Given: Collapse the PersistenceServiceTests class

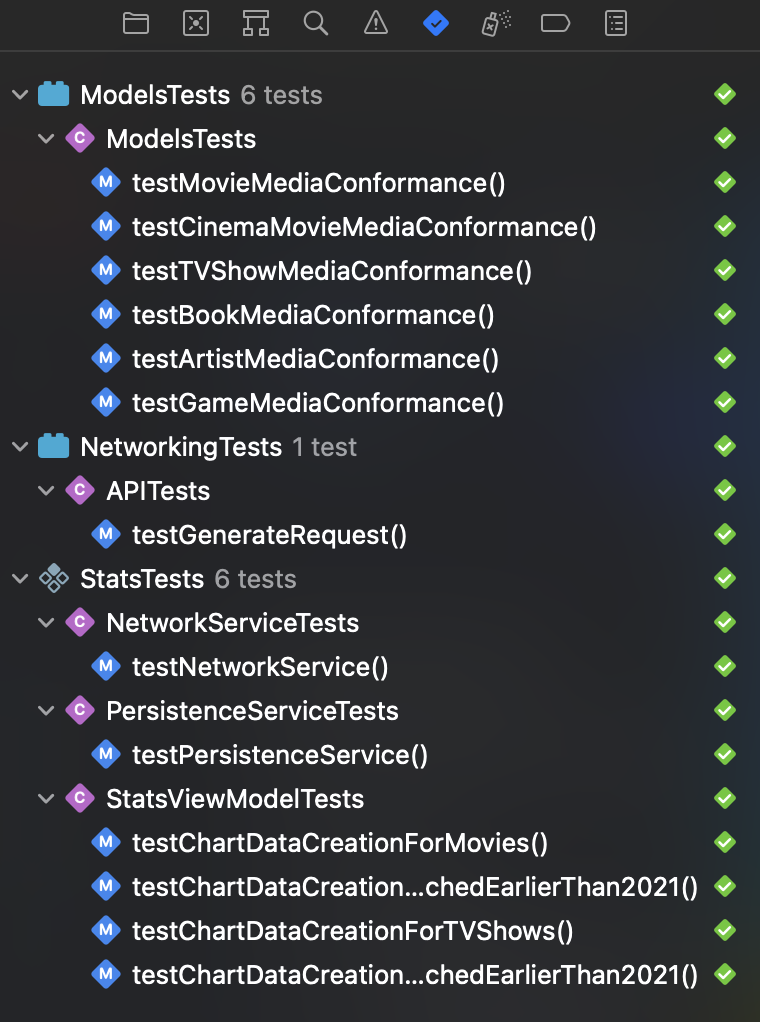Looking at the screenshot, I should [x=46, y=711].
